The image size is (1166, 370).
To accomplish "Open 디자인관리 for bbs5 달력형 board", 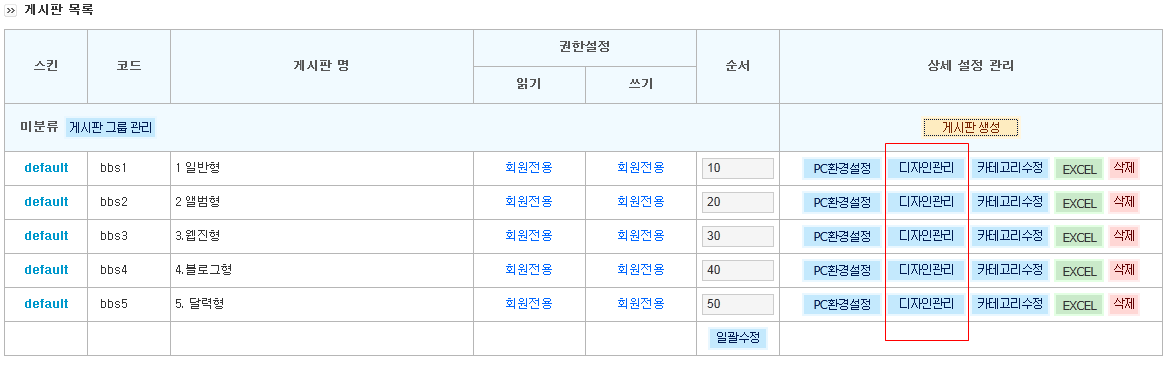I will pos(927,304).
